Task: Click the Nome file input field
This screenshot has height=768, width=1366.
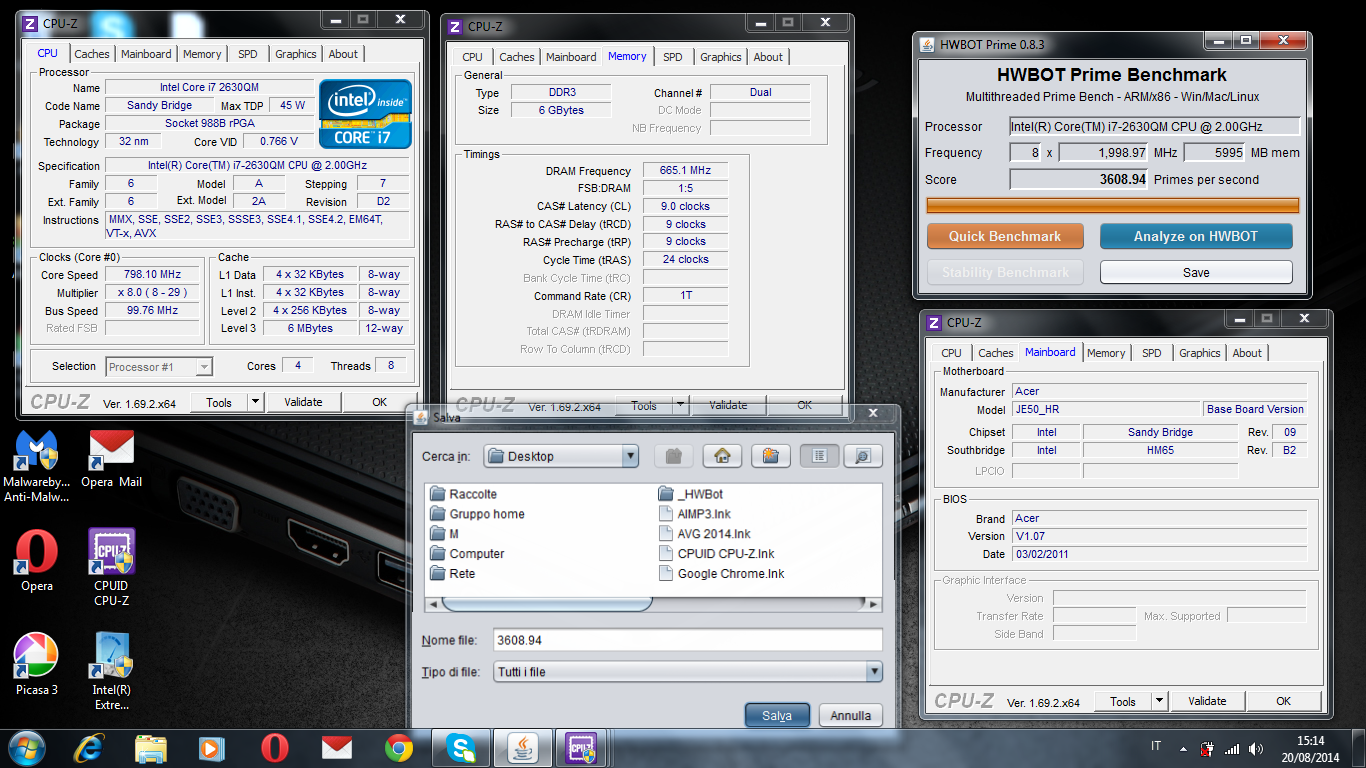Action: click(x=688, y=640)
